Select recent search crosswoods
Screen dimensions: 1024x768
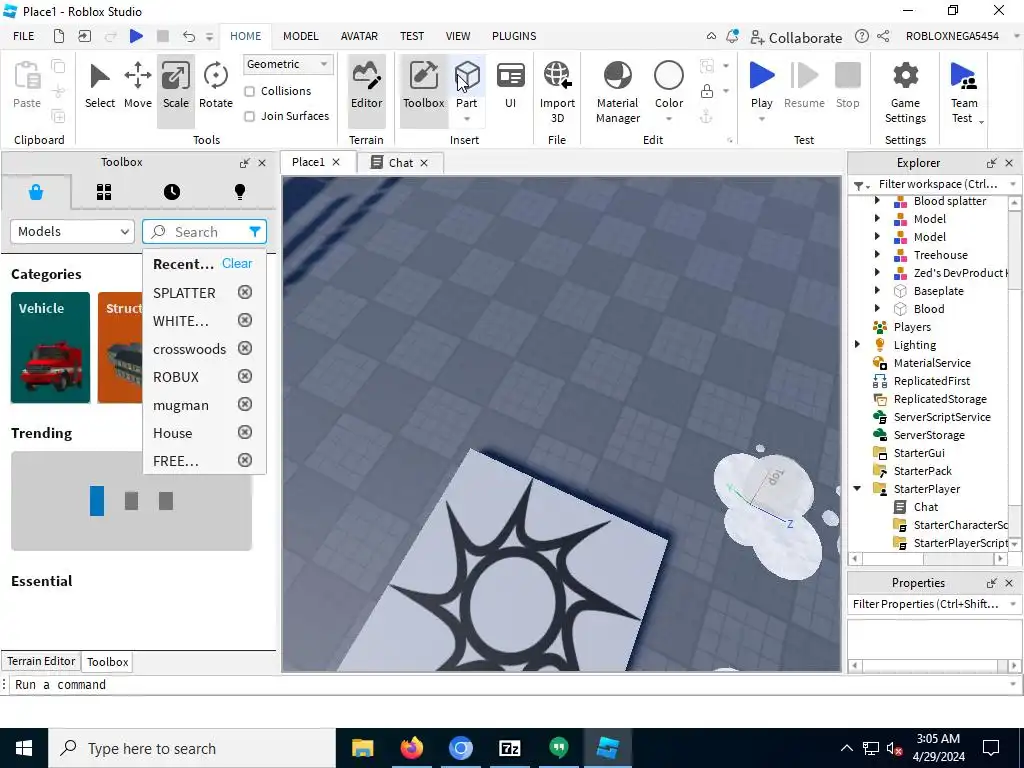[x=189, y=349]
